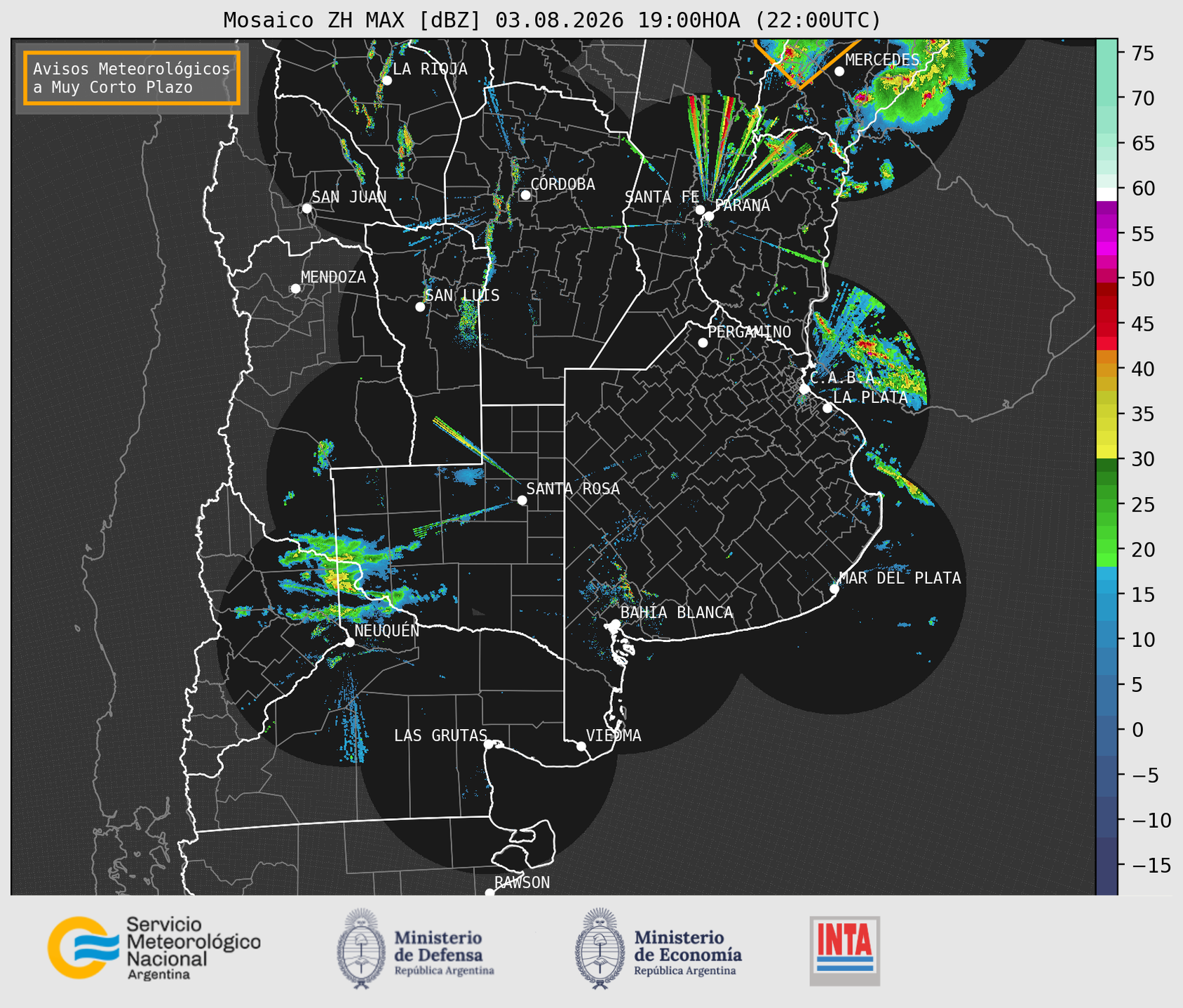Click the Mendoza city marker dot
1183x1008 pixels.
(x=295, y=289)
